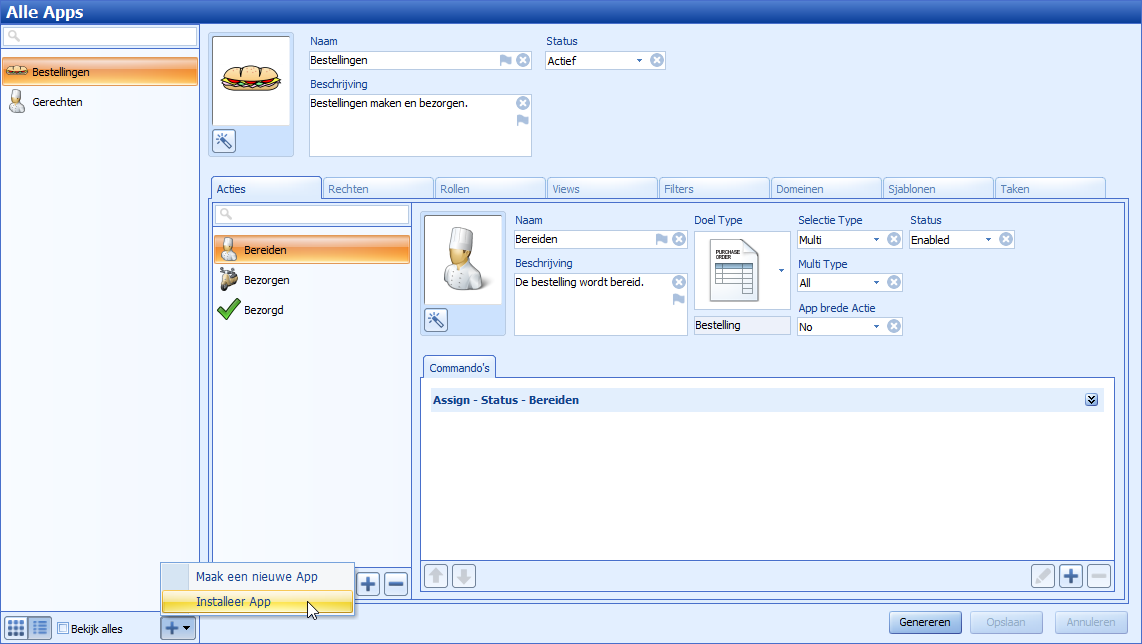Open the Multi Type dropdown
Screen dimensions: 1142x644
[876, 283]
